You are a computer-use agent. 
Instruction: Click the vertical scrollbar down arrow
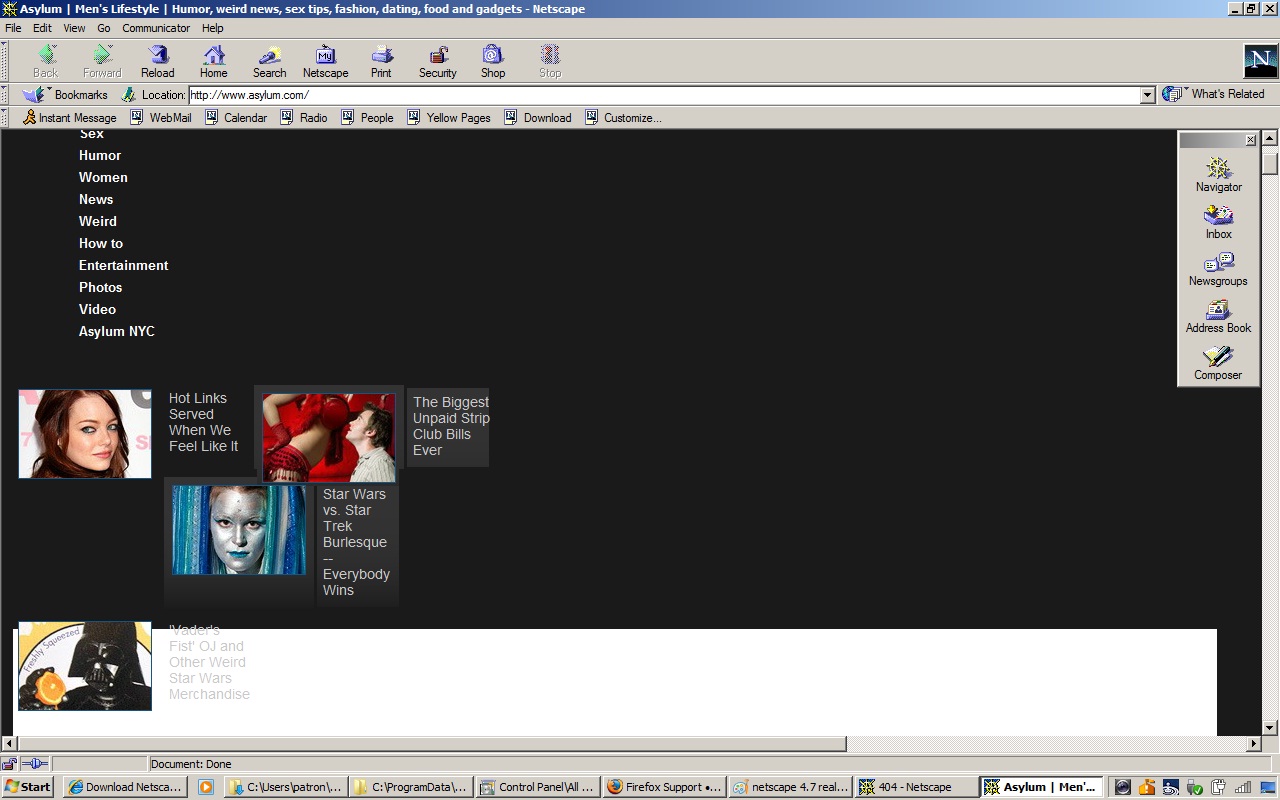1270,728
